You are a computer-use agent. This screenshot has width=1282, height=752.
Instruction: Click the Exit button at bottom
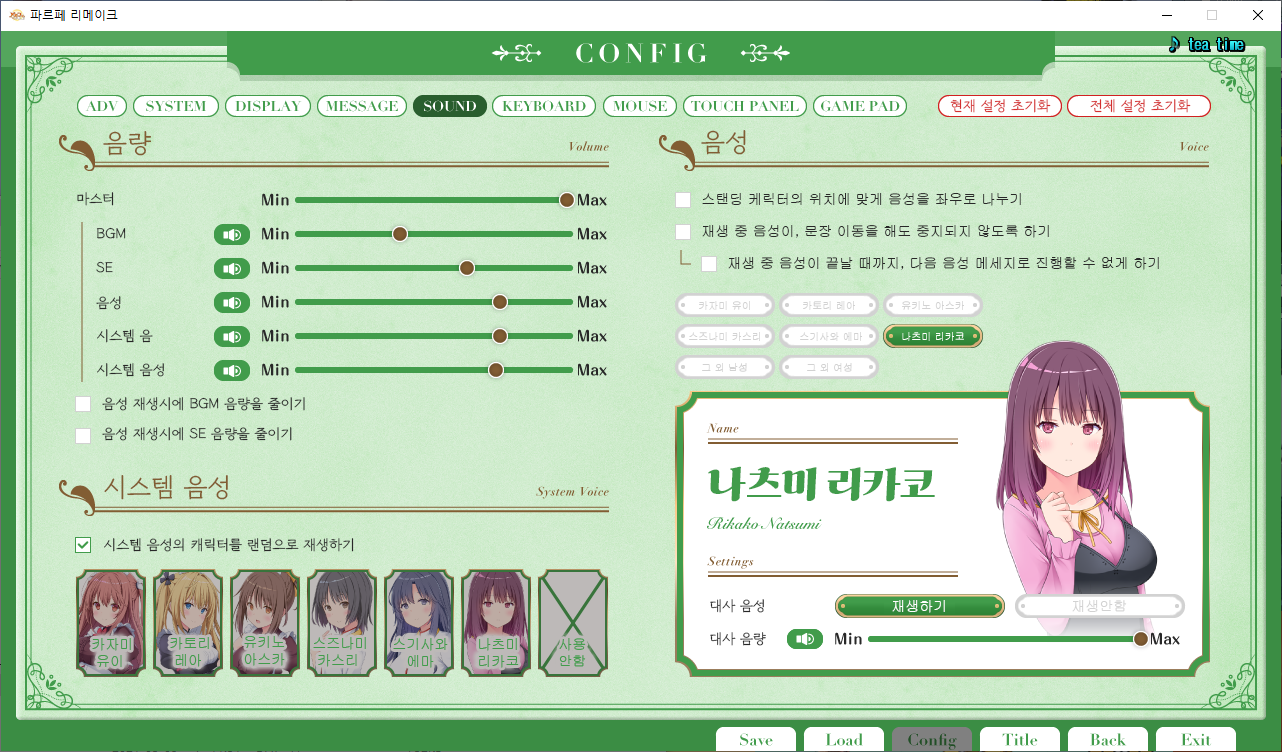[x=1196, y=739]
